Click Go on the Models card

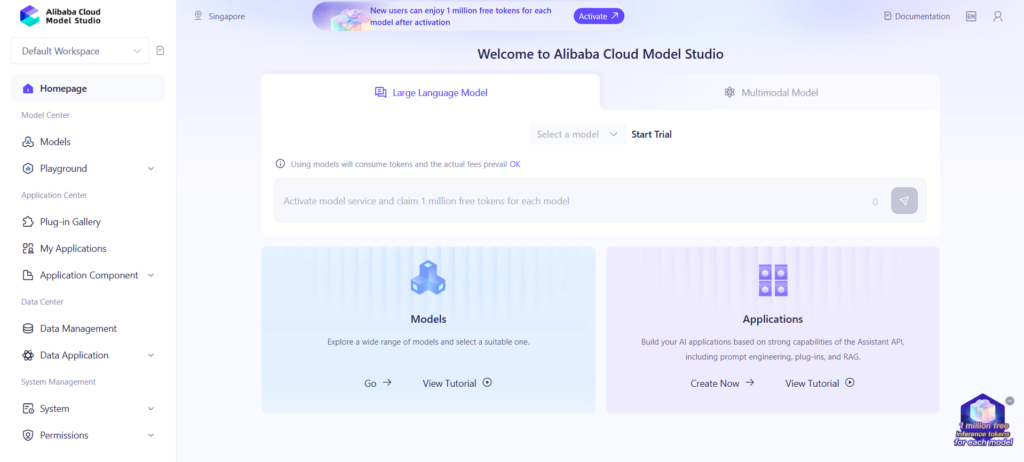377,383
